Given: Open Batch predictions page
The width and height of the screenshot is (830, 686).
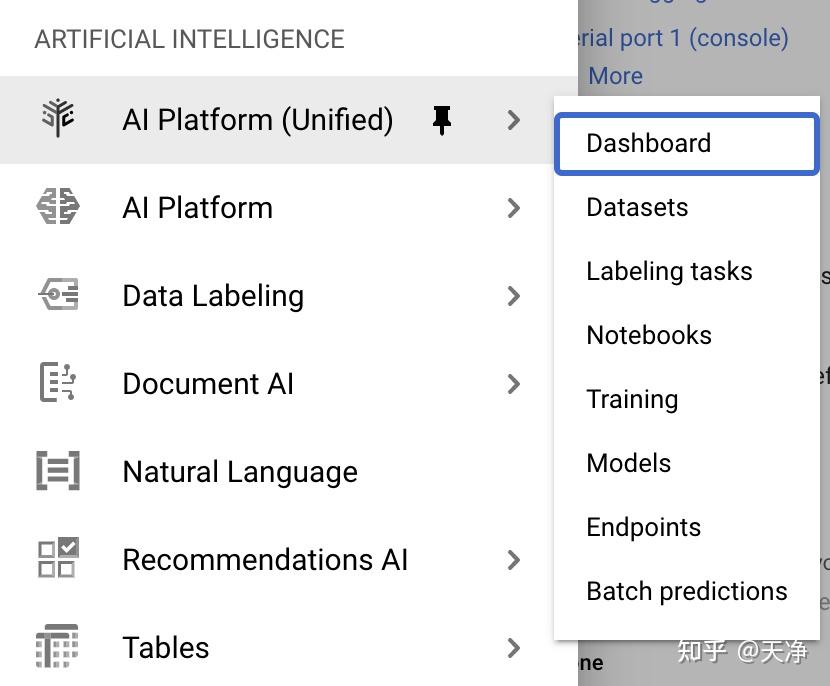Looking at the screenshot, I should tap(687, 591).
